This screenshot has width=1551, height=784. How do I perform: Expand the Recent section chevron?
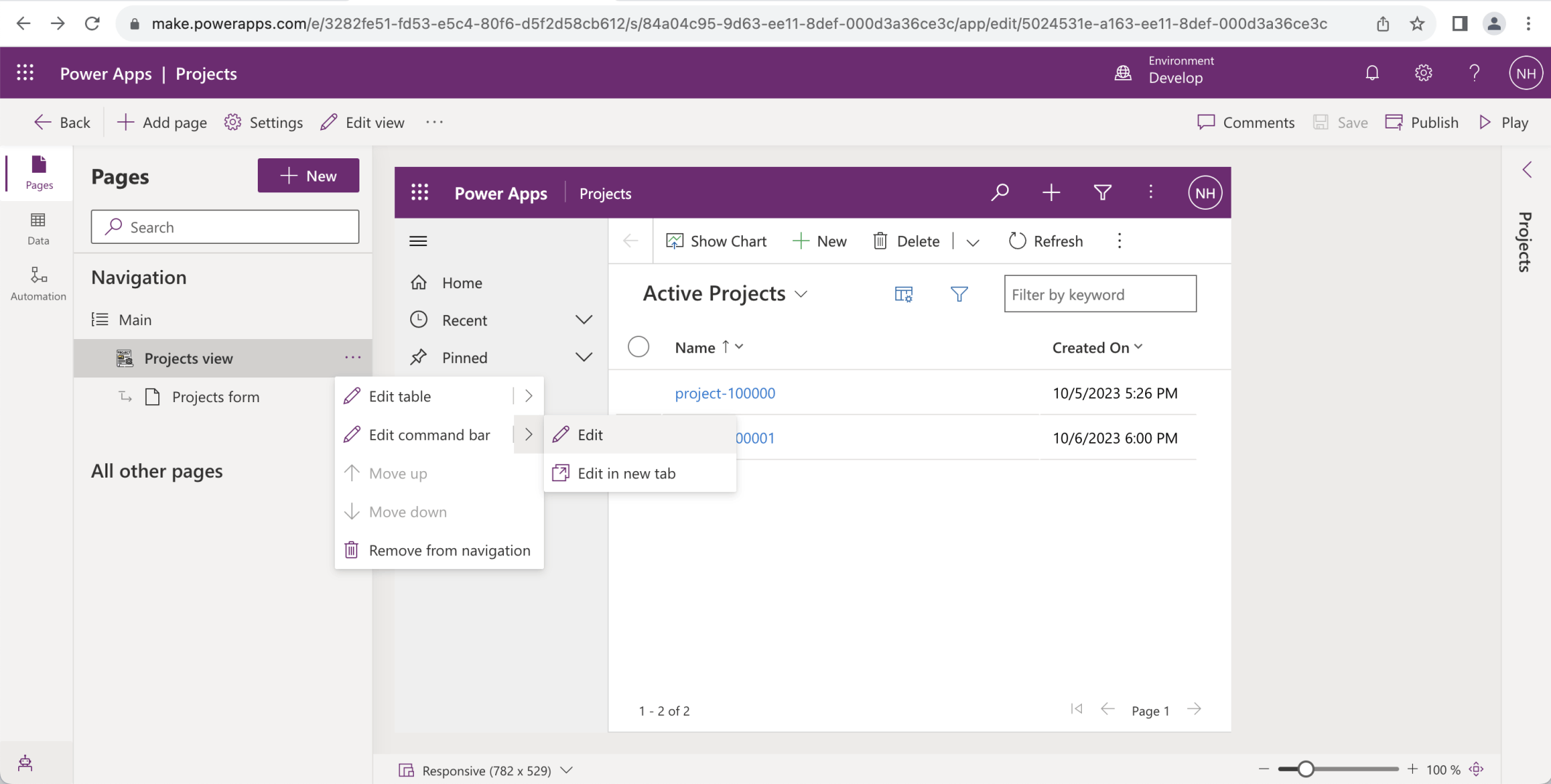584,320
